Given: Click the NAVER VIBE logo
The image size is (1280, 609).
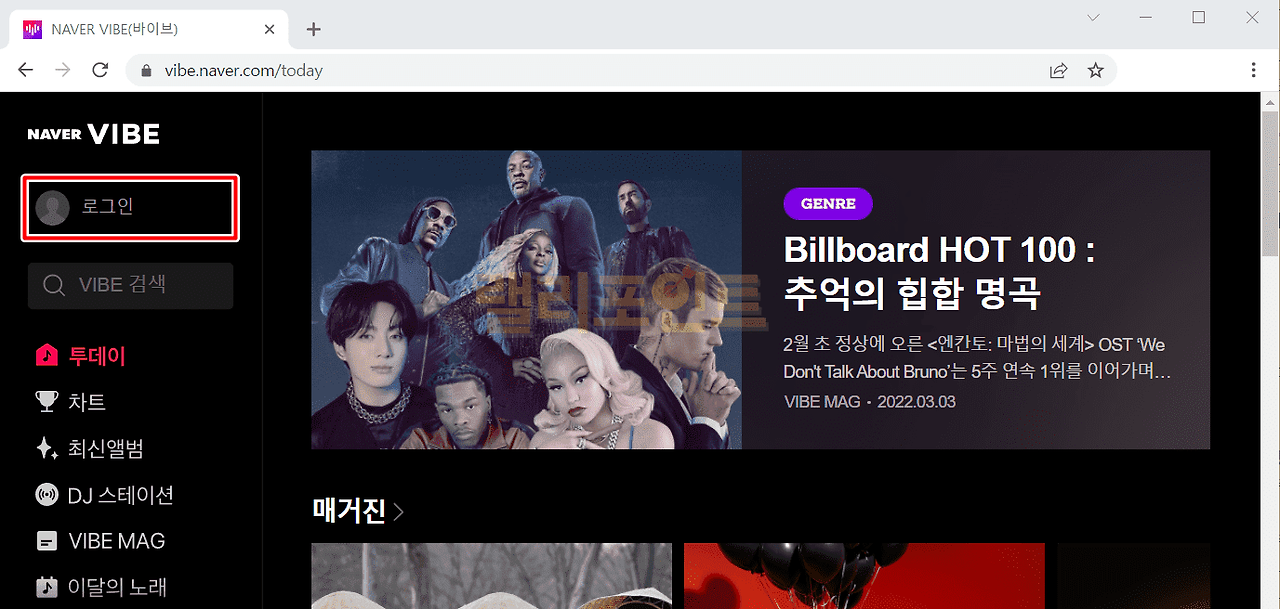Looking at the screenshot, I should tap(93, 135).
